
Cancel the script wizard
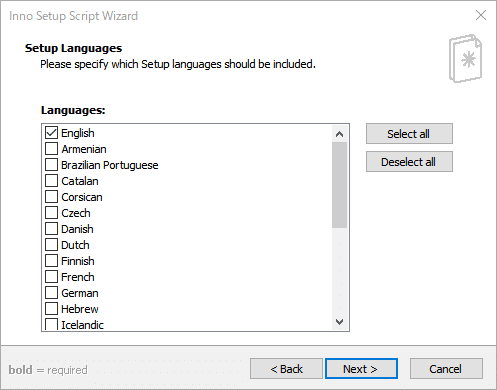446,369
